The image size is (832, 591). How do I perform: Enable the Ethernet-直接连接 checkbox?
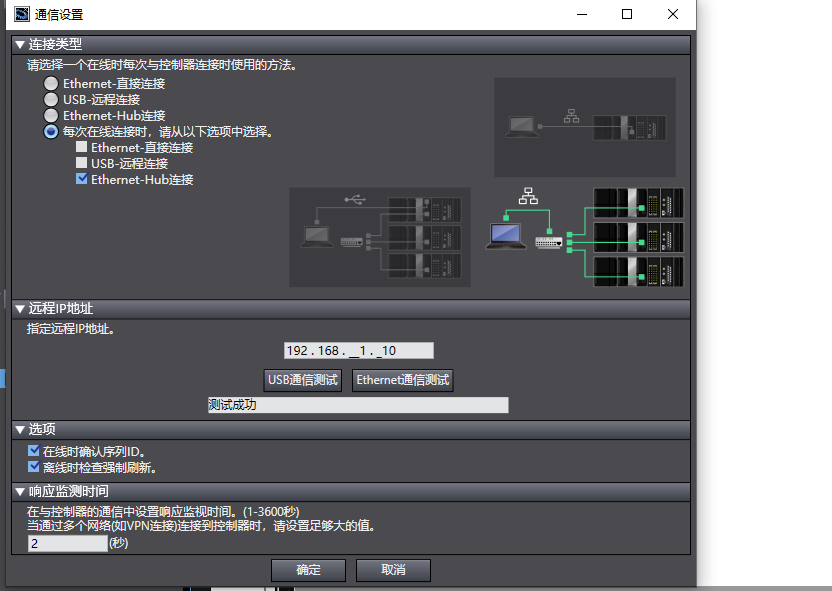(x=82, y=148)
